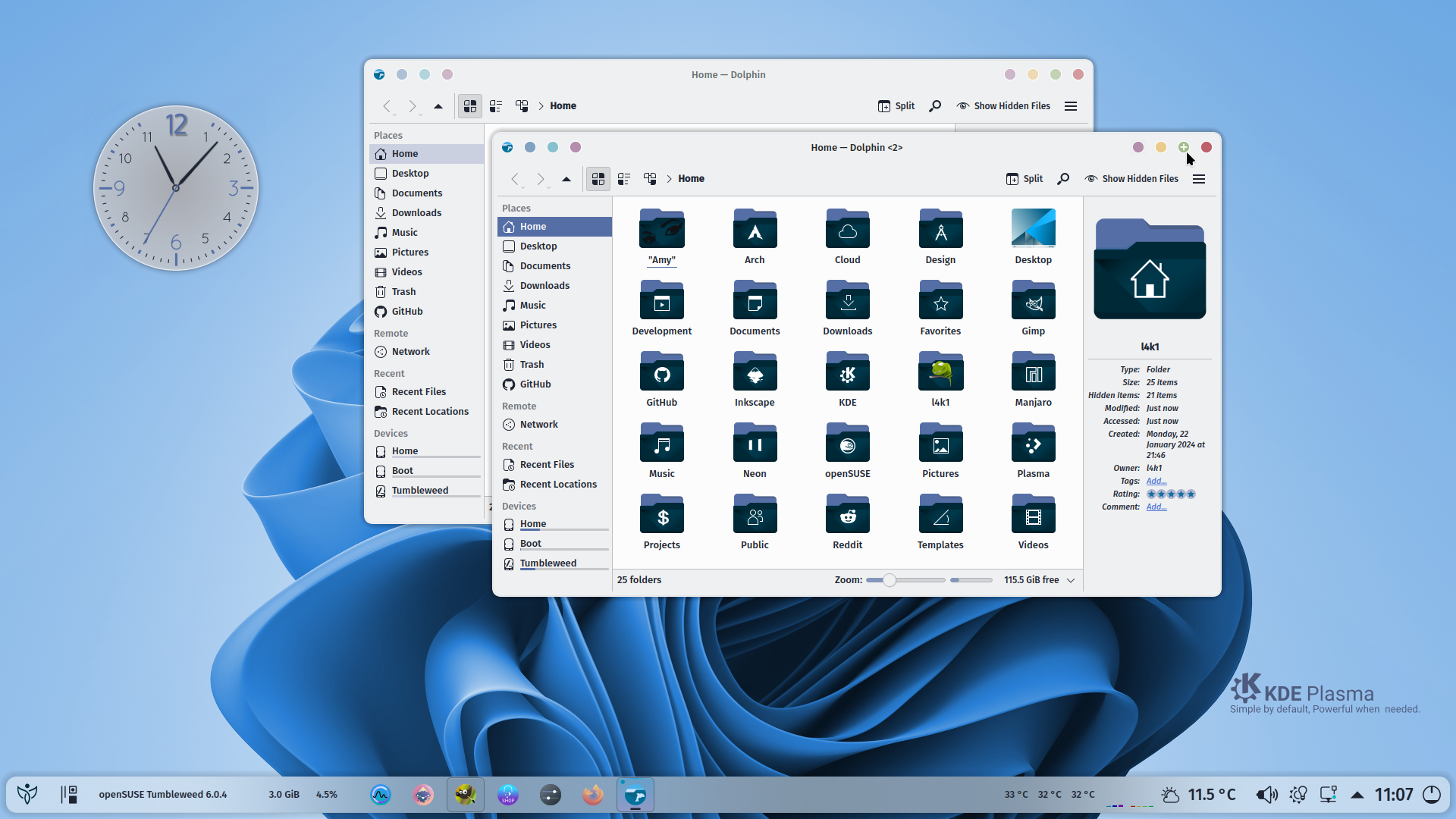Viewport: 1456px width, 819px height.
Task: Select Network in Dolphin <2> sidebar
Action: (x=554, y=425)
